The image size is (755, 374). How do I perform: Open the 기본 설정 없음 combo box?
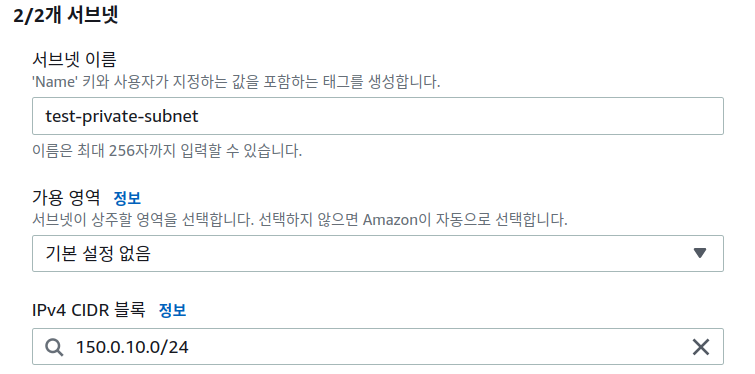pos(378,253)
